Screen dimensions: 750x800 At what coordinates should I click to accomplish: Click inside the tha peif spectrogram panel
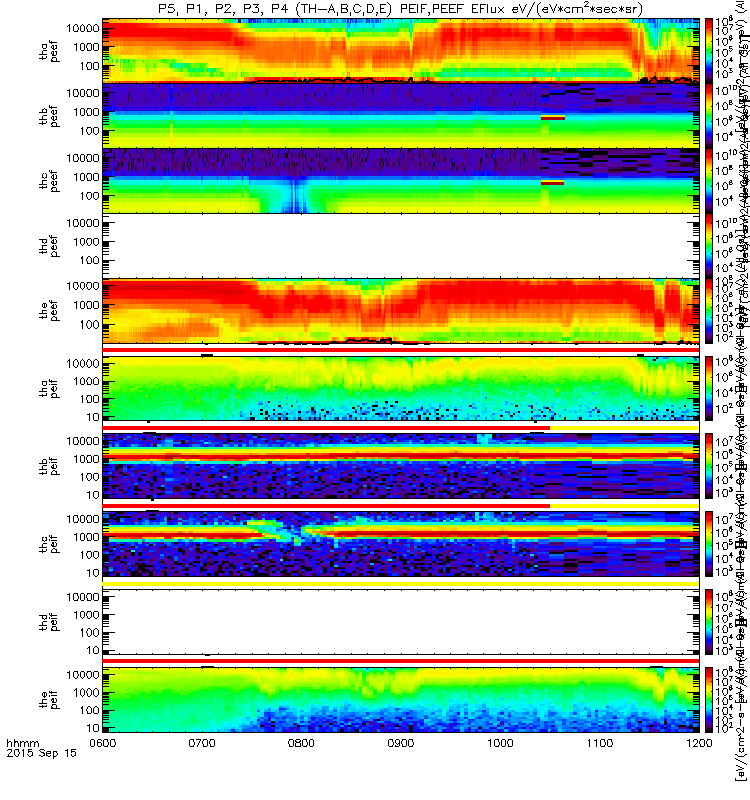click(401, 388)
